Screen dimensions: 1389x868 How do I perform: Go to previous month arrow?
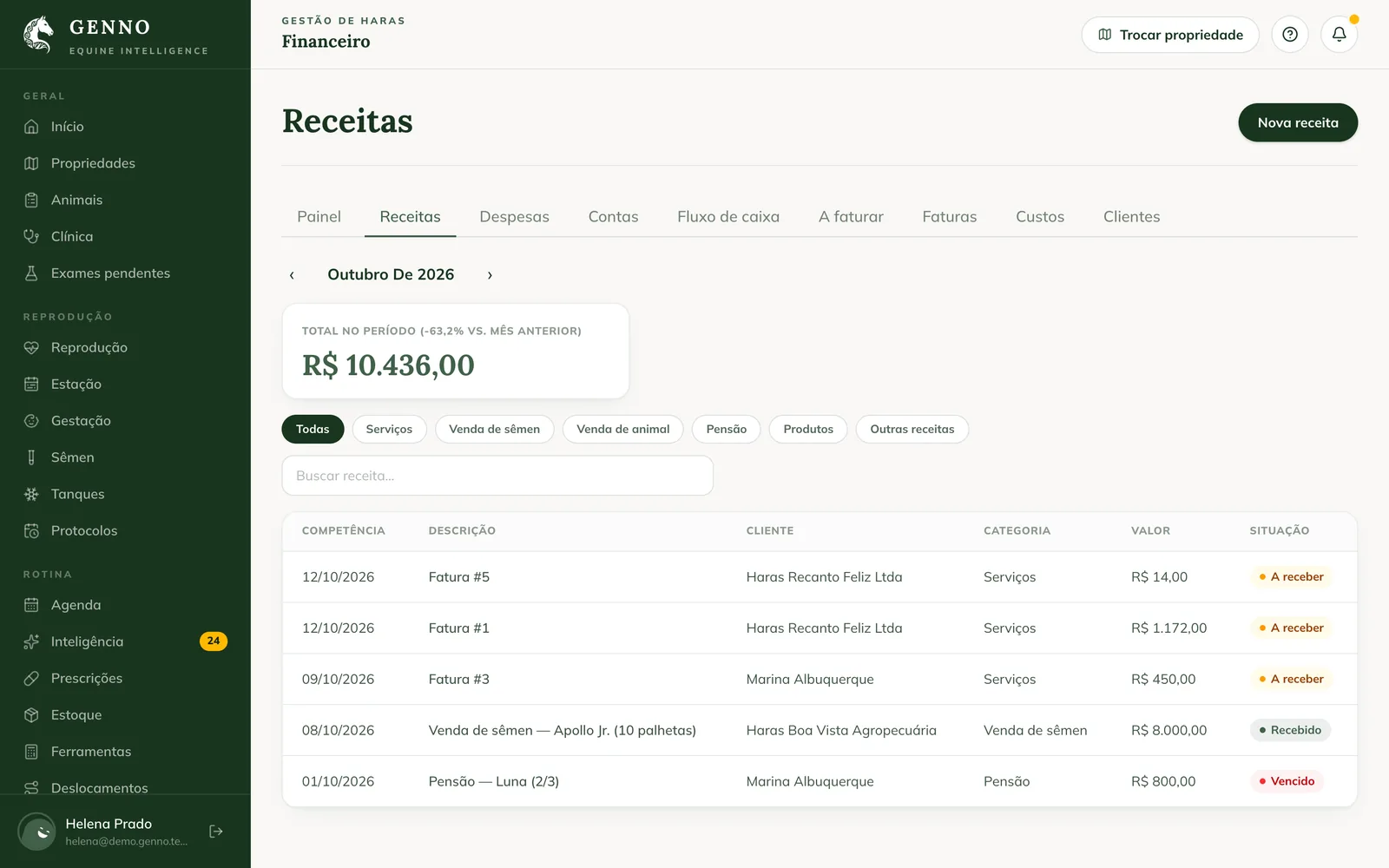(292, 275)
